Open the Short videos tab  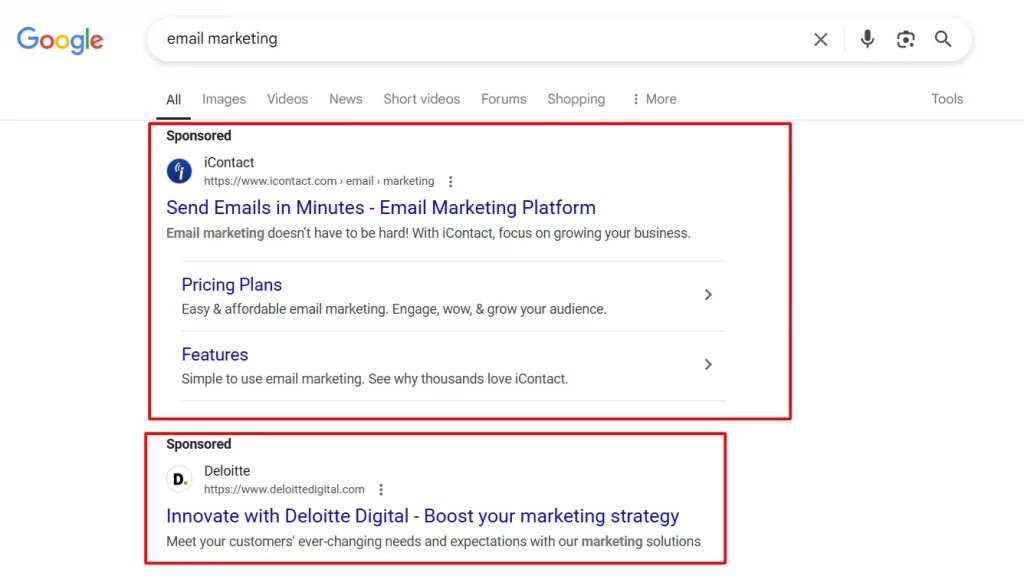(x=422, y=99)
